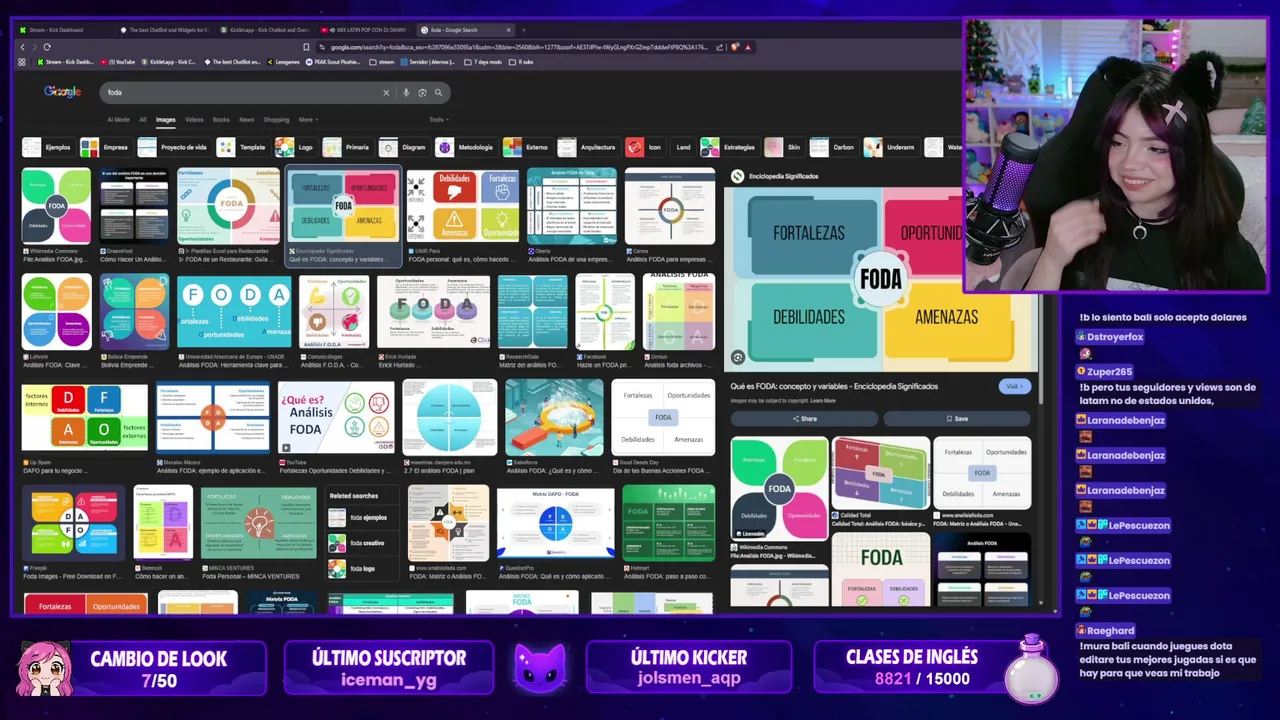
Task: Select the All results tab
Action: click(x=143, y=120)
